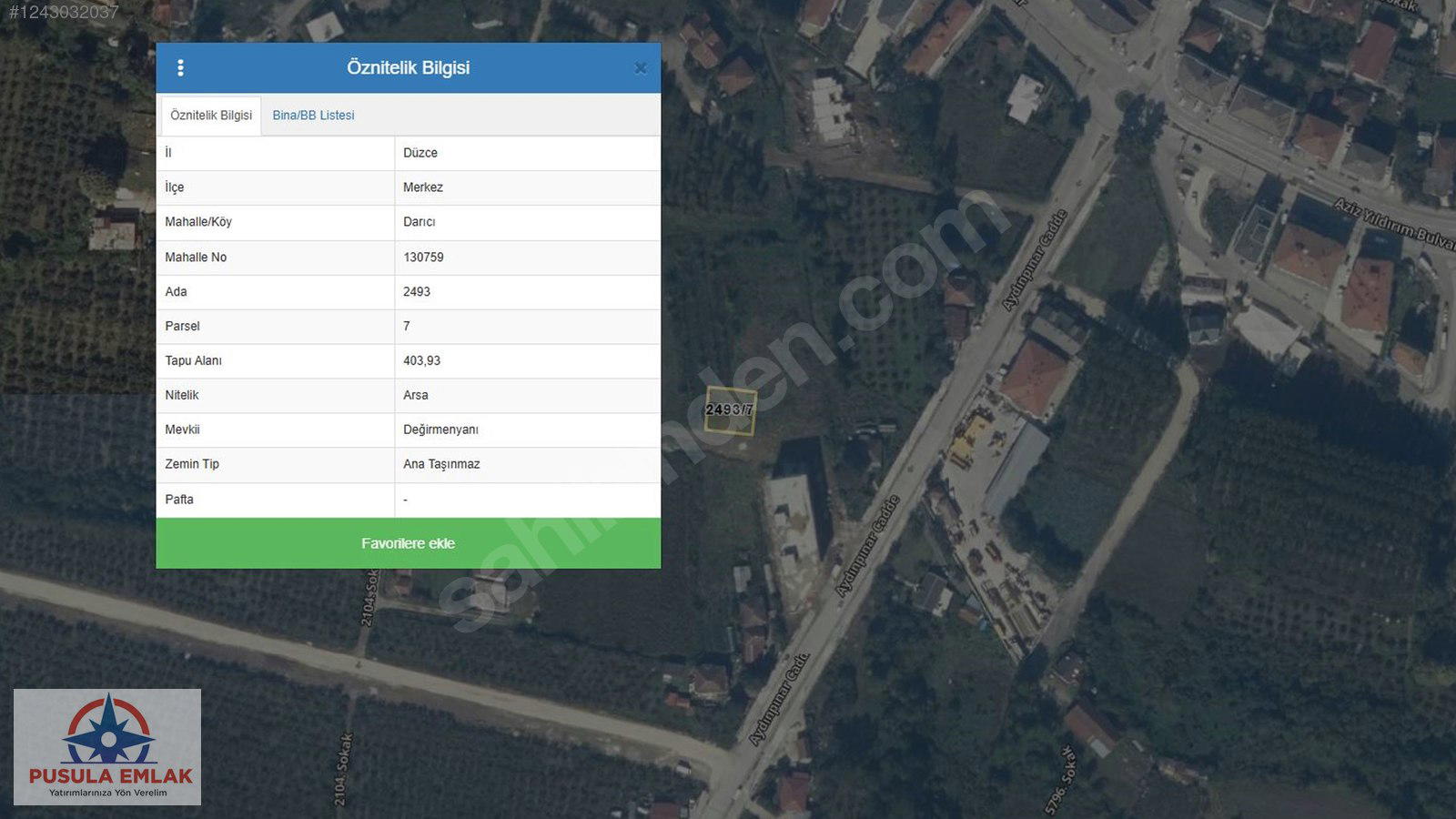Image resolution: width=1456 pixels, height=819 pixels.
Task: Click the Merkez value in İlçe row
Action: 423,187
